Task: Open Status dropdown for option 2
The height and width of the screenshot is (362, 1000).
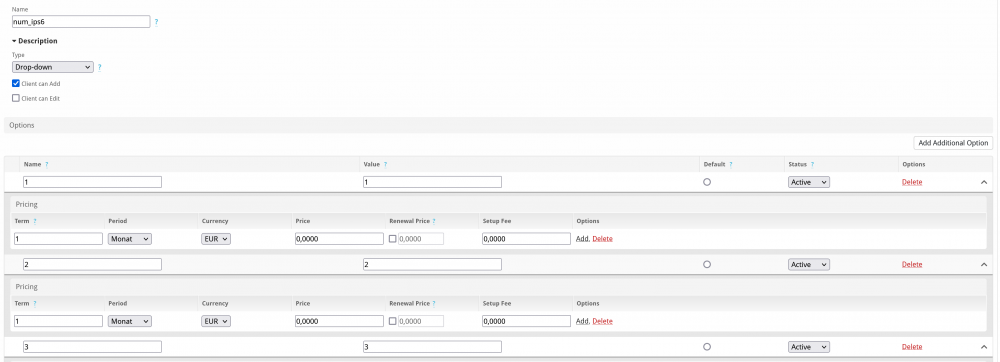Action: (x=809, y=264)
